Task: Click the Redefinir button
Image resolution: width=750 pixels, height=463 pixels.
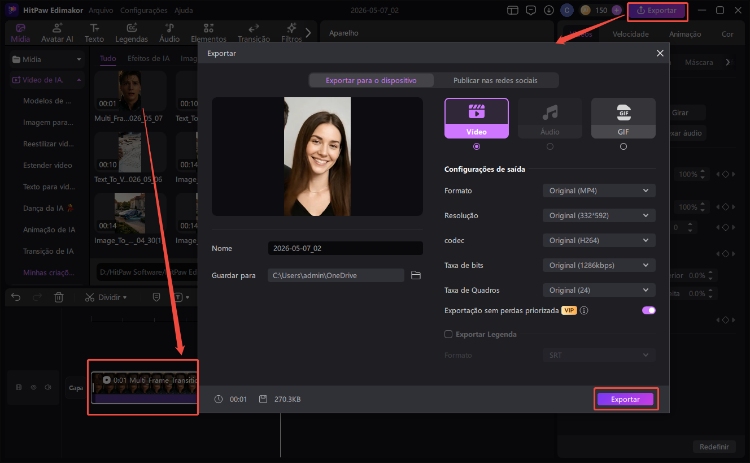Action: (714, 446)
